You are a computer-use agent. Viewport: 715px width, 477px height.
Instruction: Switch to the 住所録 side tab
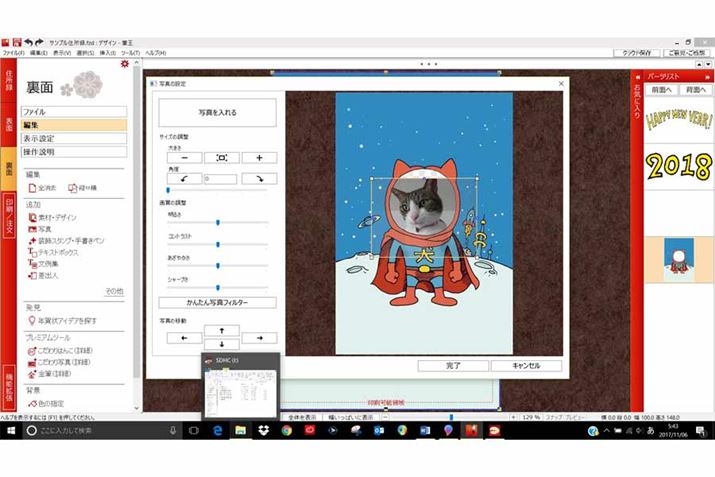coord(8,80)
